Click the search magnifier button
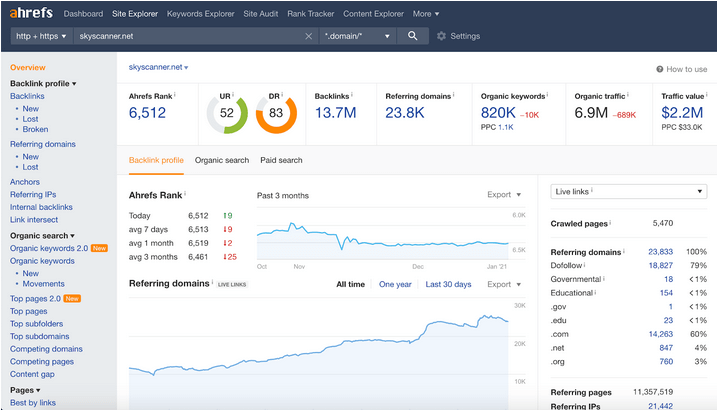This screenshot has height=410, width=718. (x=412, y=36)
